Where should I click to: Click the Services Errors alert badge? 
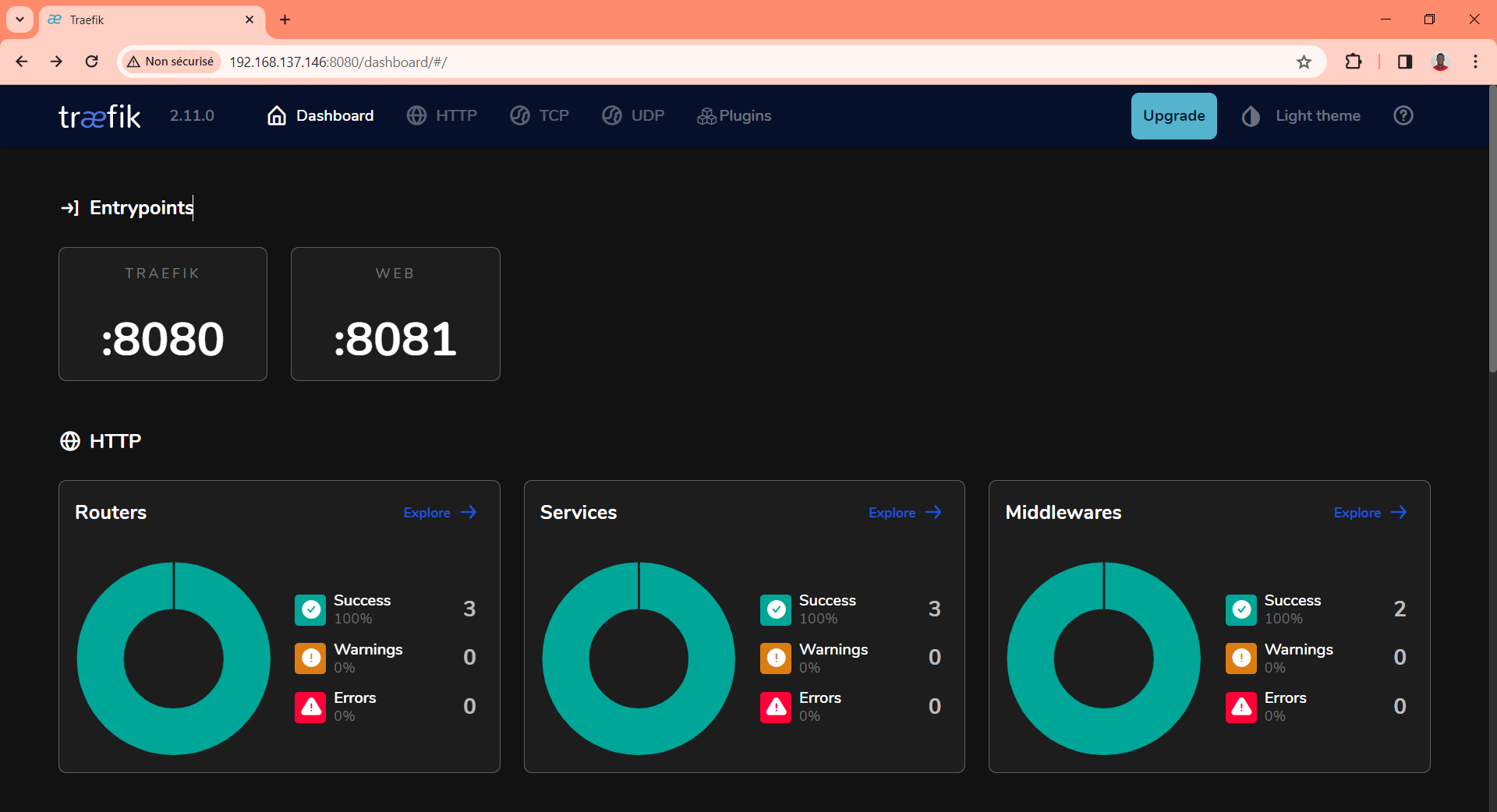(x=776, y=707)
